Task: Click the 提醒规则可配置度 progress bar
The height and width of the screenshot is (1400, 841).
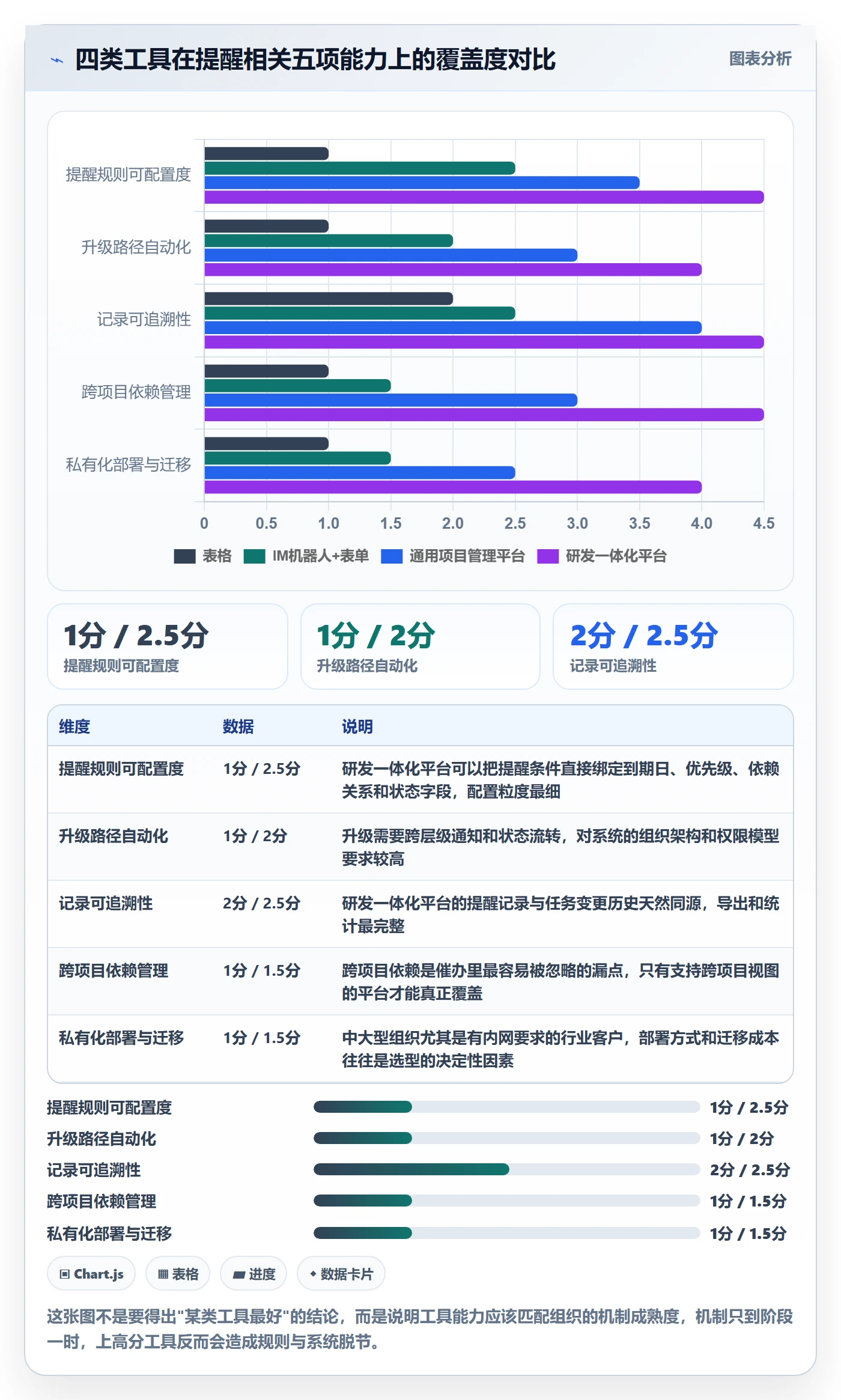Action: click(x=507, y=1107)
